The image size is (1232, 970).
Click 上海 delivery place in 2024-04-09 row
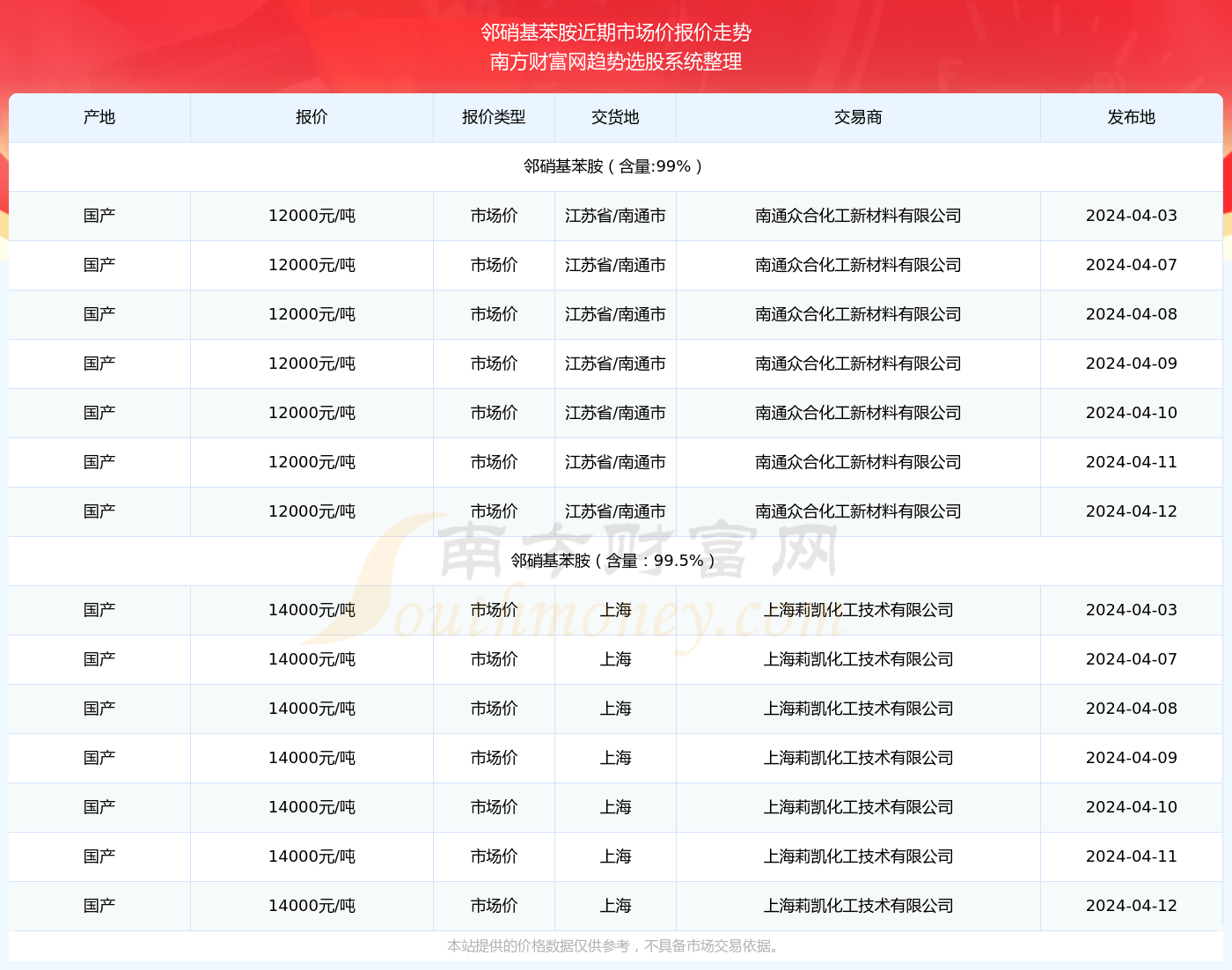coord(615,758)
